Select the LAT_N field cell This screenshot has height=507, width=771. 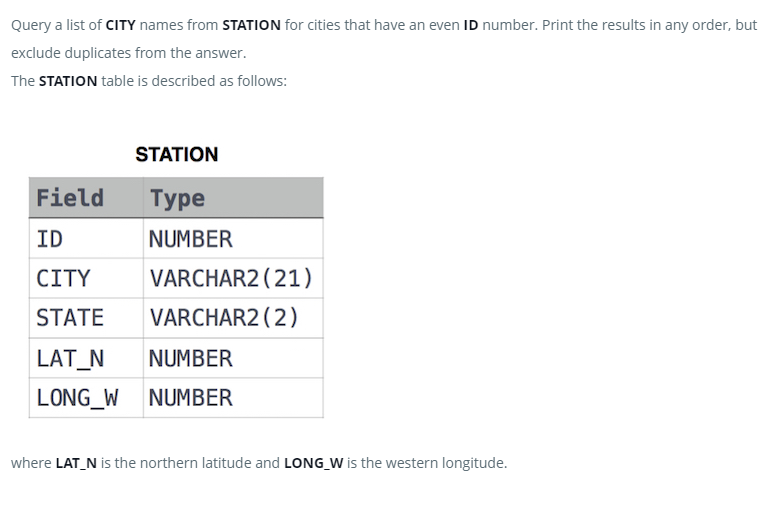tap(86, 358)
